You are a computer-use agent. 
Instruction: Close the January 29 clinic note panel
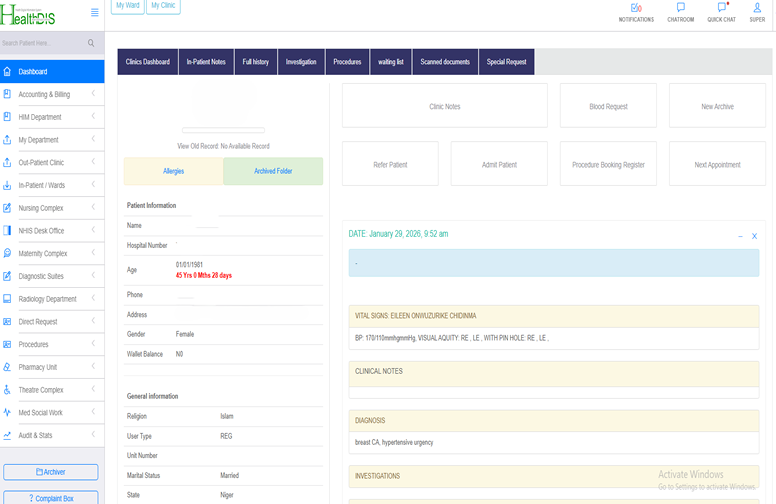pyautogui.click(x=755, y=236)
